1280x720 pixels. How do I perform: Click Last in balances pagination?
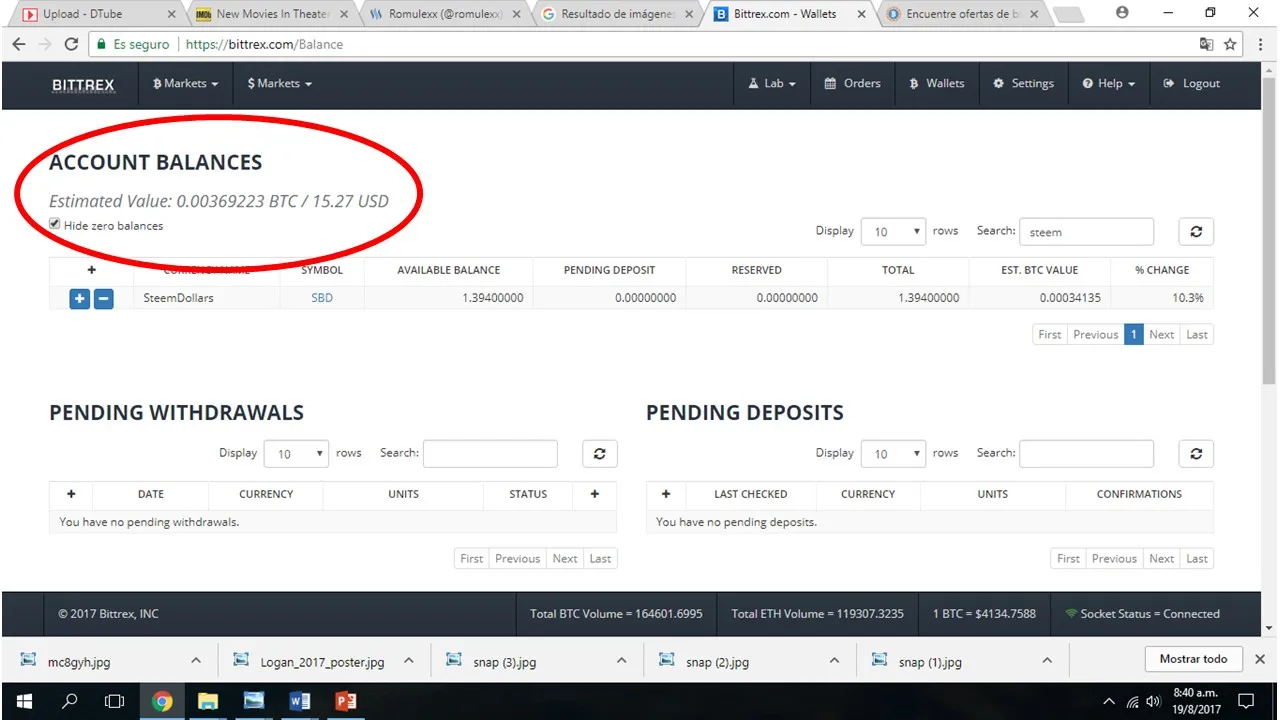pyautogui.click(x=1197, y=334)
